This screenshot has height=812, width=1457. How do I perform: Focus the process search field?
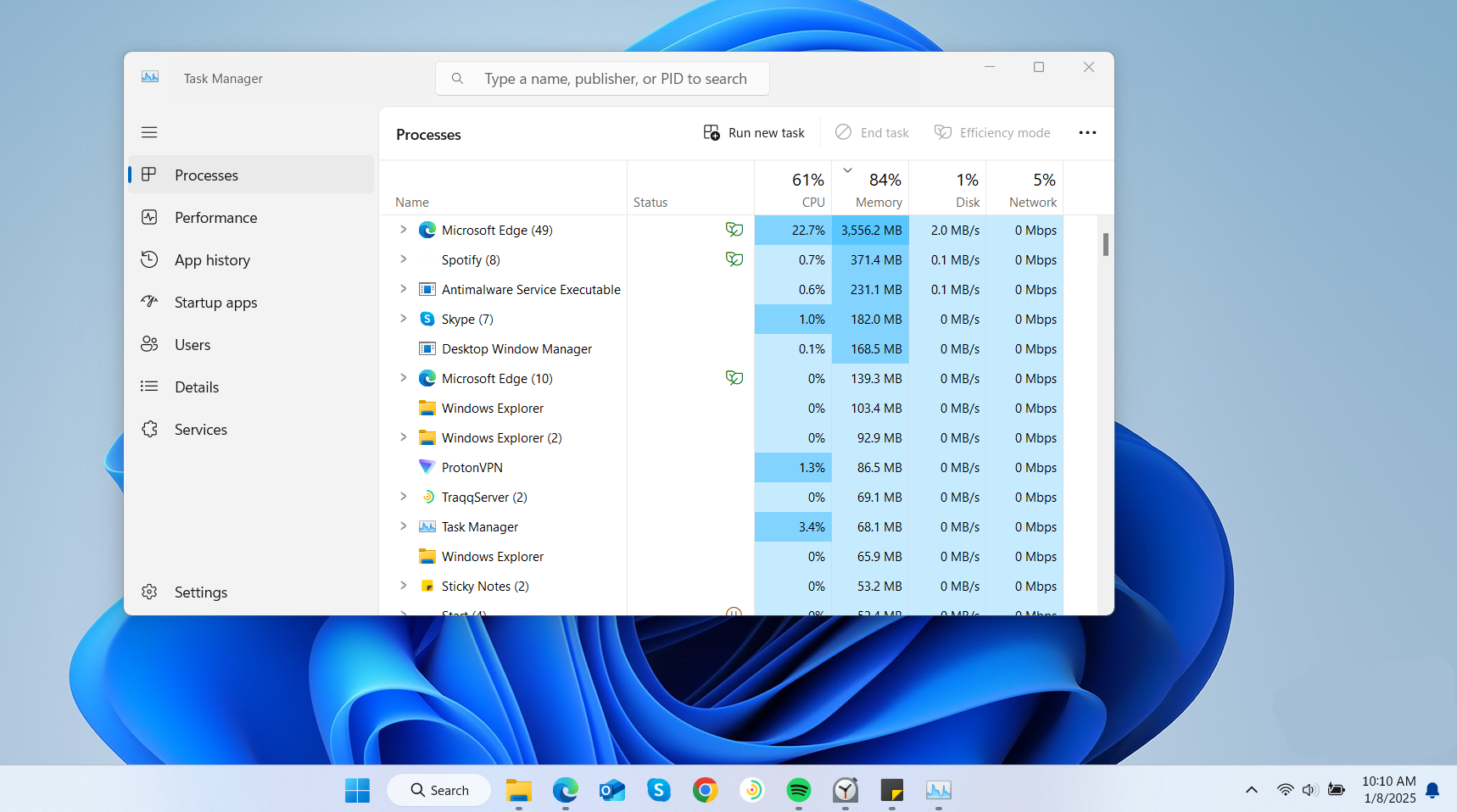[x=602, y=78]
